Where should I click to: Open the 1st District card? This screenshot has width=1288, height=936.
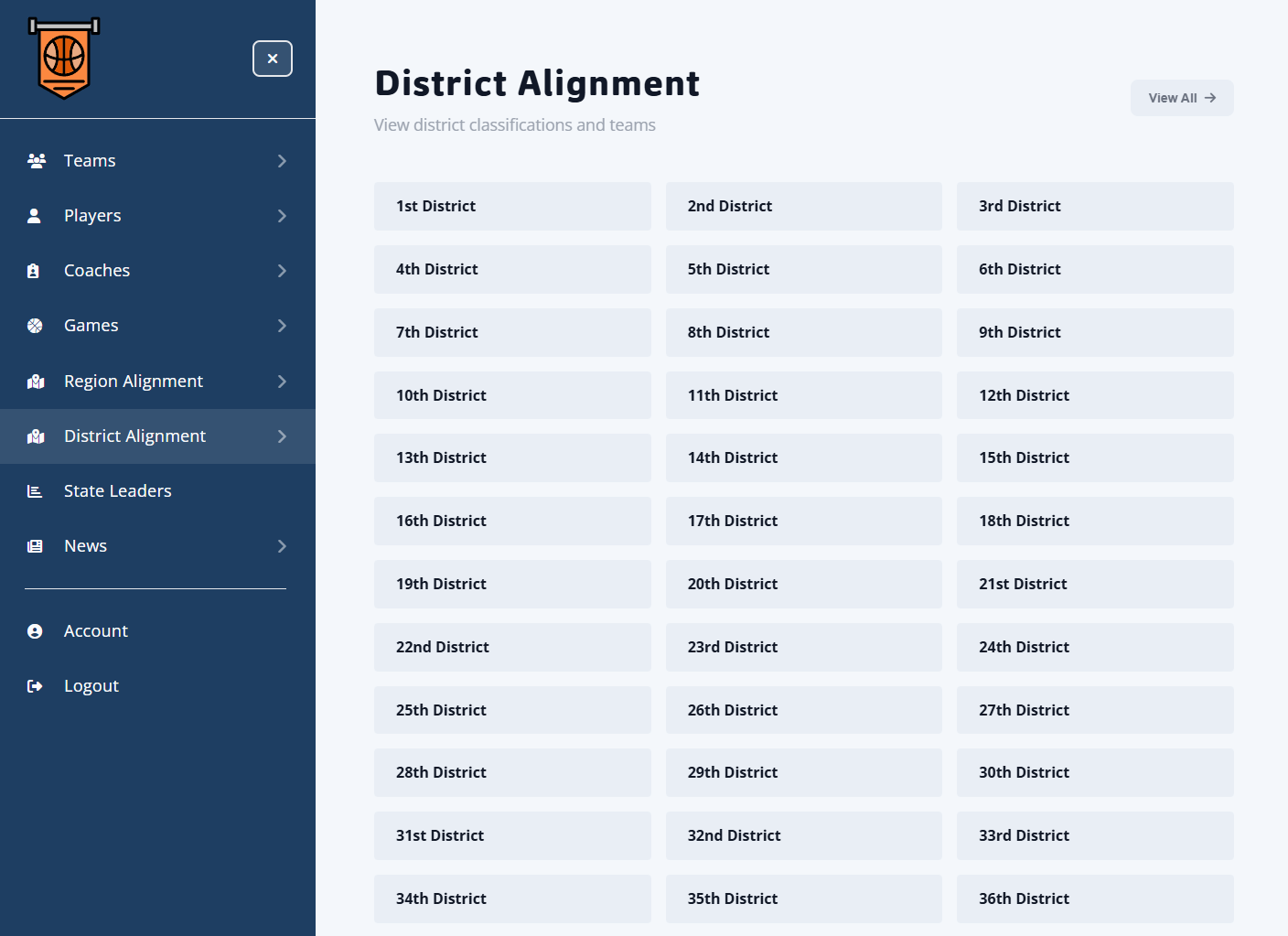[512, 206]
